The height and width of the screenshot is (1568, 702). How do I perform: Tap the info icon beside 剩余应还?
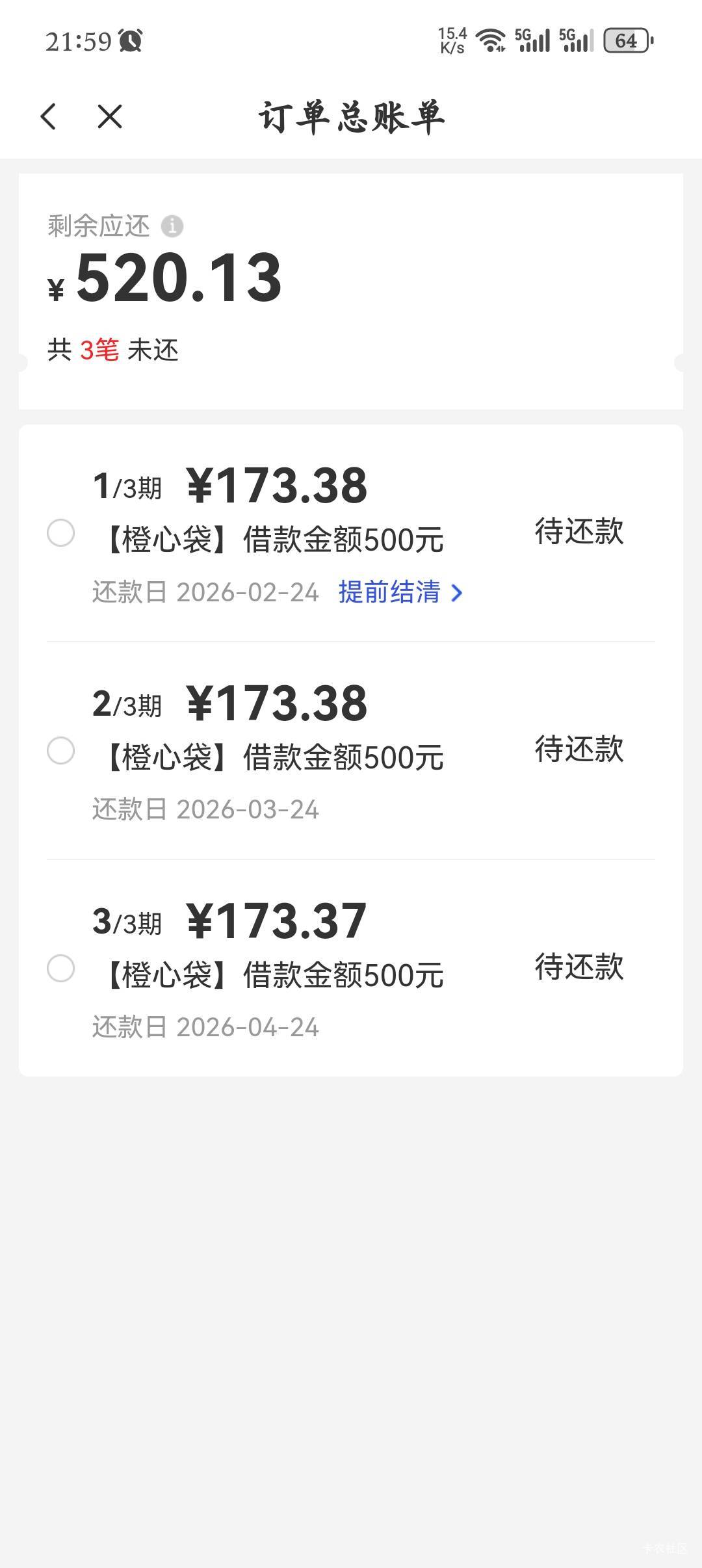[x=172, y=226]
